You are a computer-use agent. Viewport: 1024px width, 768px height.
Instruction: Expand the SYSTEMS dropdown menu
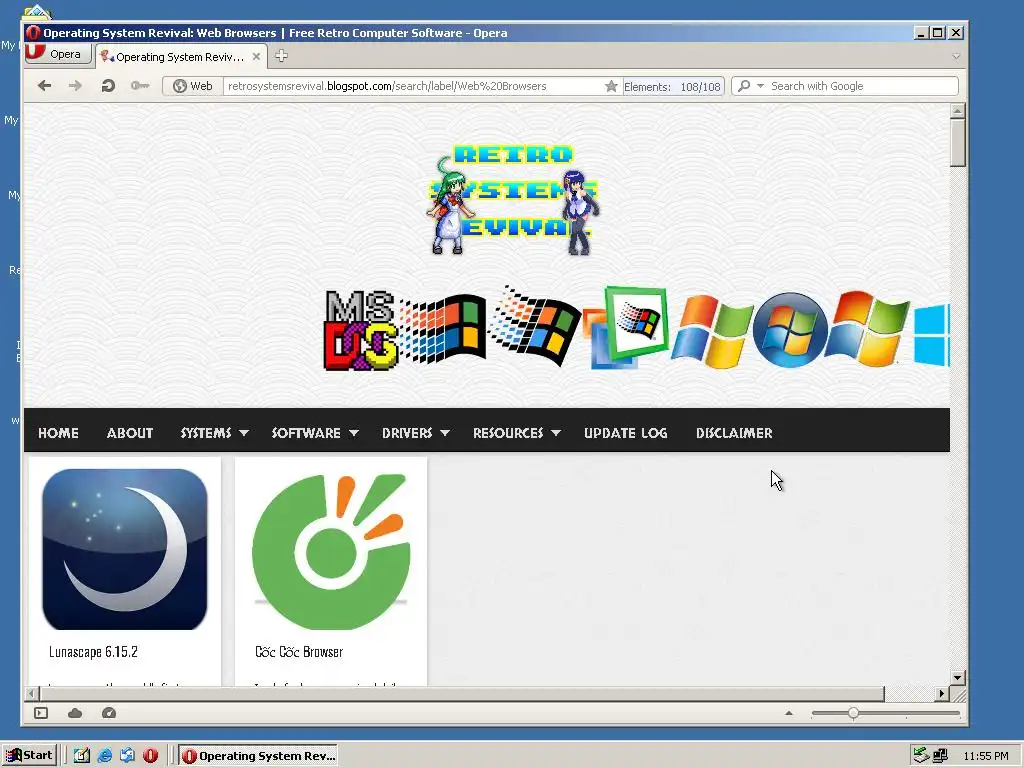point(214,433)
